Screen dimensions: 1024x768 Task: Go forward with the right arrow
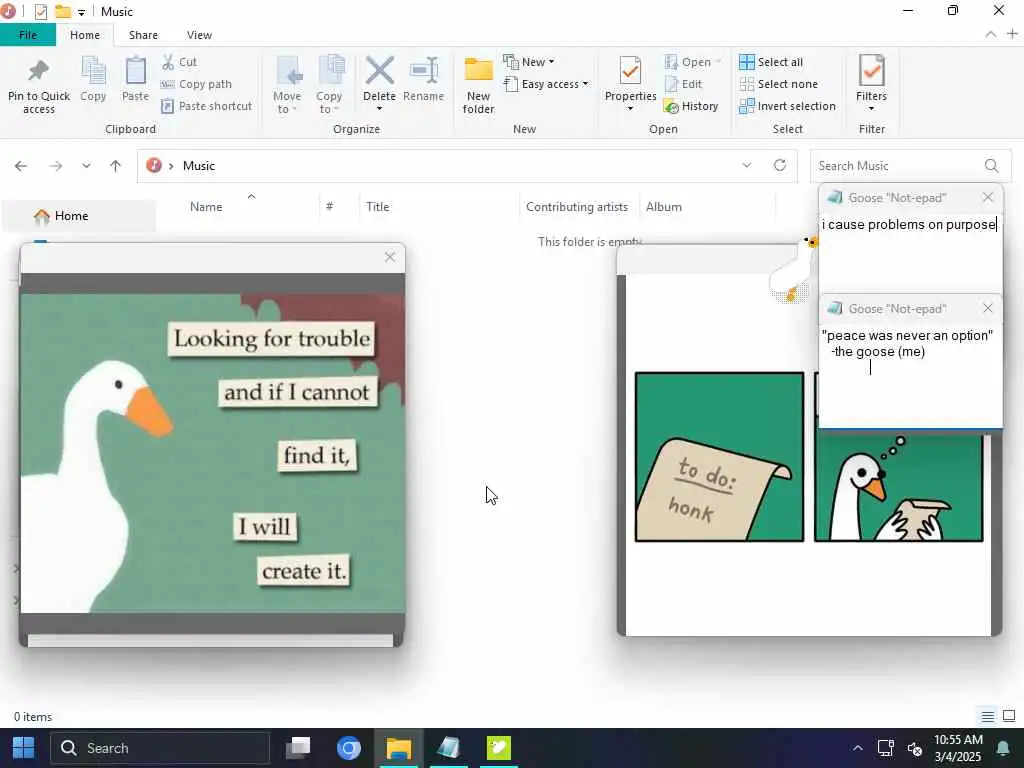pos(56,166)
